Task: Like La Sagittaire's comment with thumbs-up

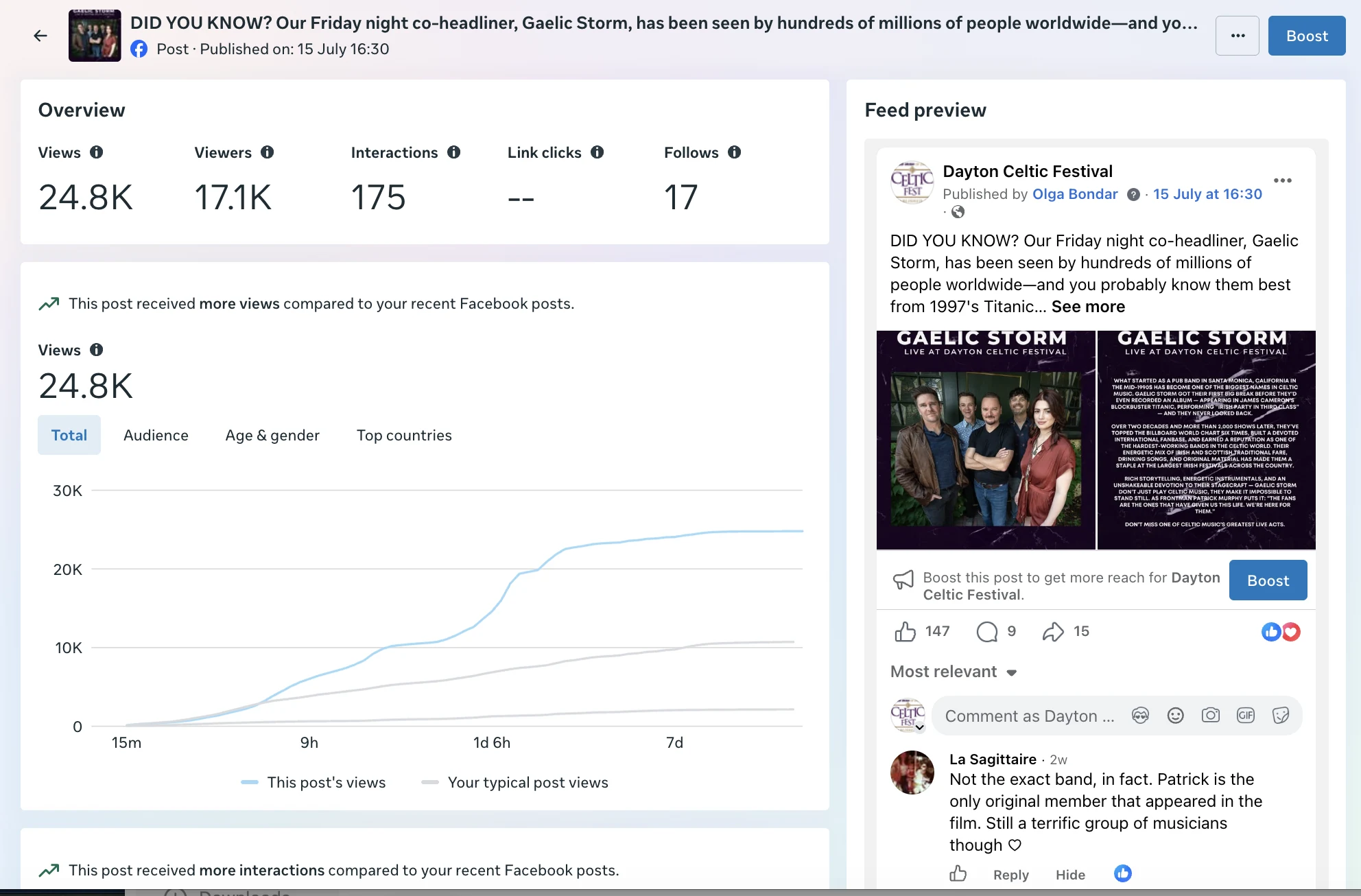Action: coord(958,873)
